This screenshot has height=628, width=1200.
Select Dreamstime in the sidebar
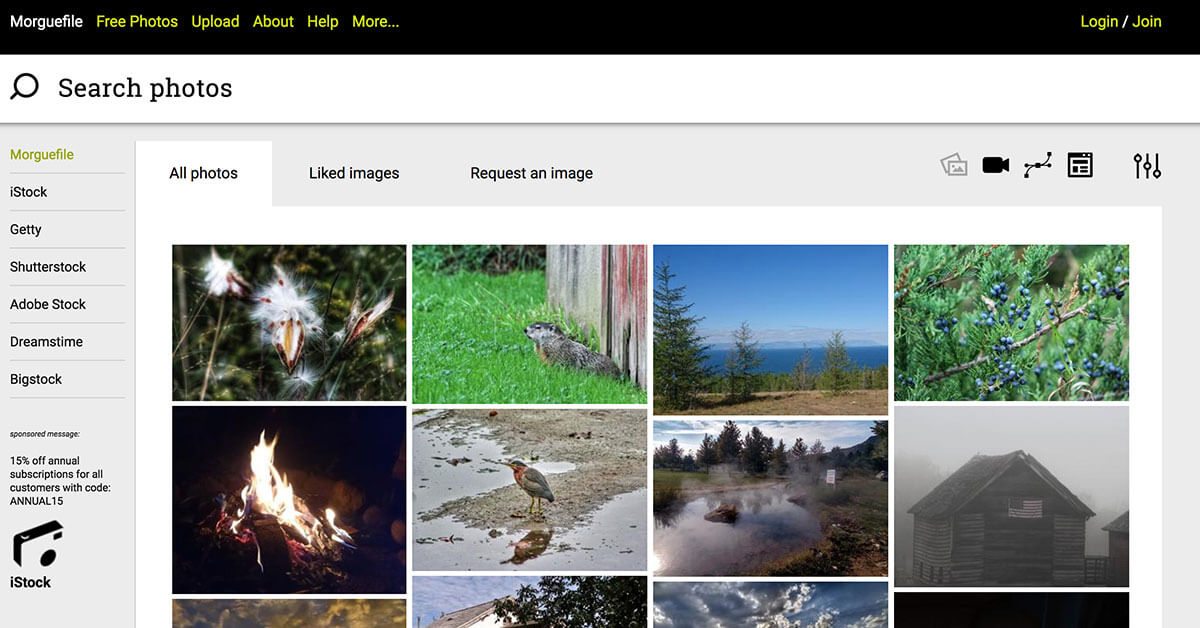click(46, 342)
